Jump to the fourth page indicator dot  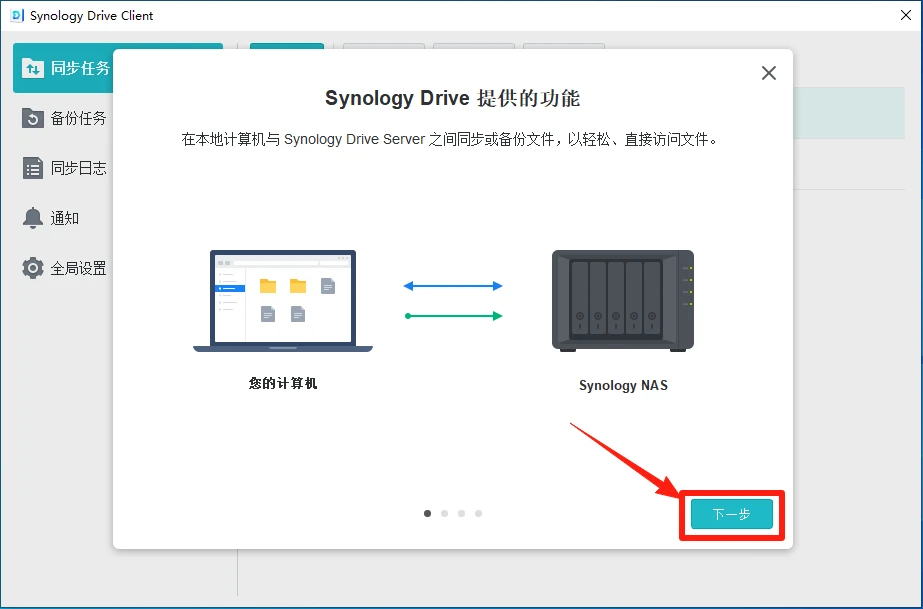[x=479, y=514]
